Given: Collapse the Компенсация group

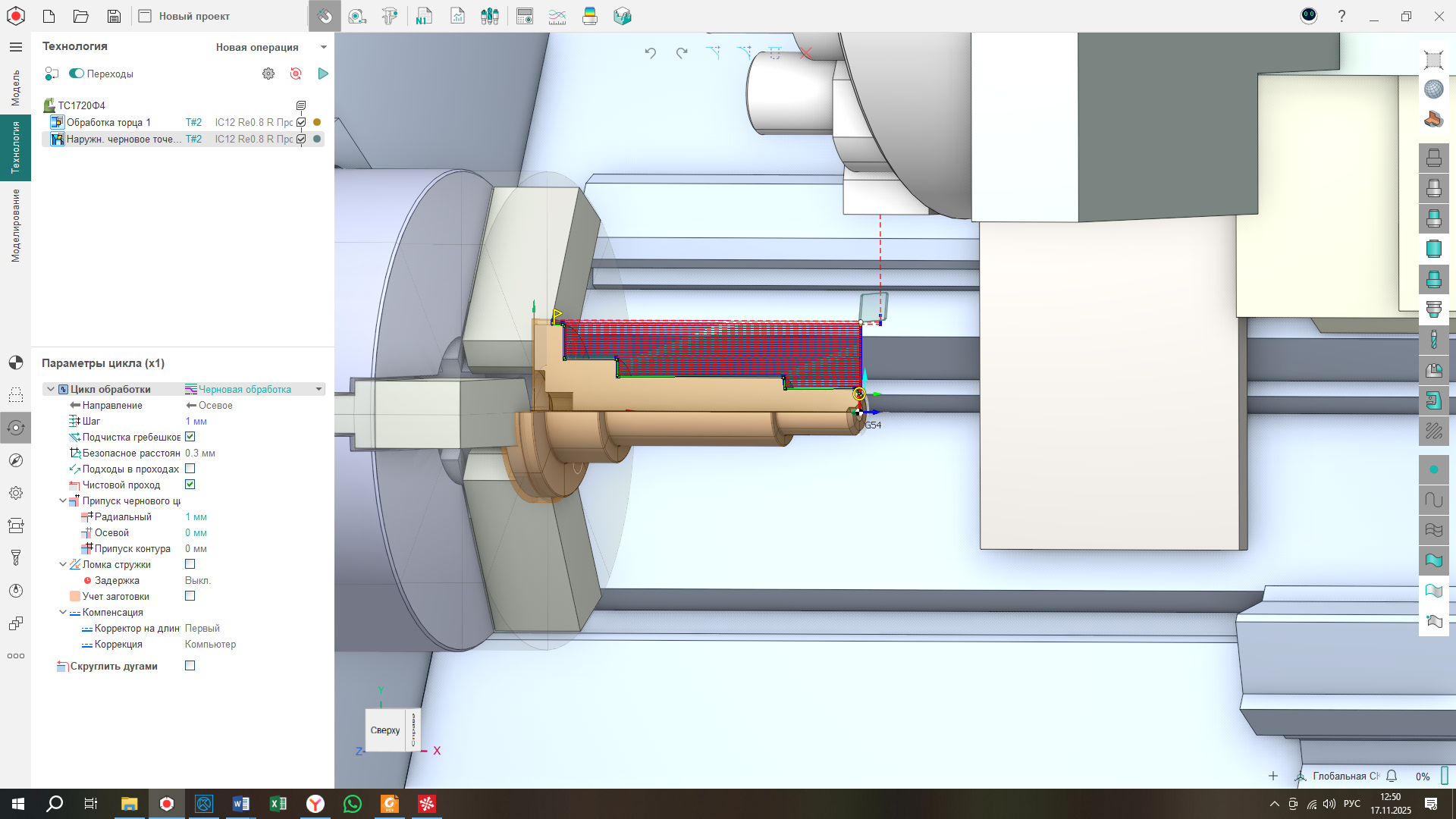Looking at the screenshot, I should coord(63,612).
